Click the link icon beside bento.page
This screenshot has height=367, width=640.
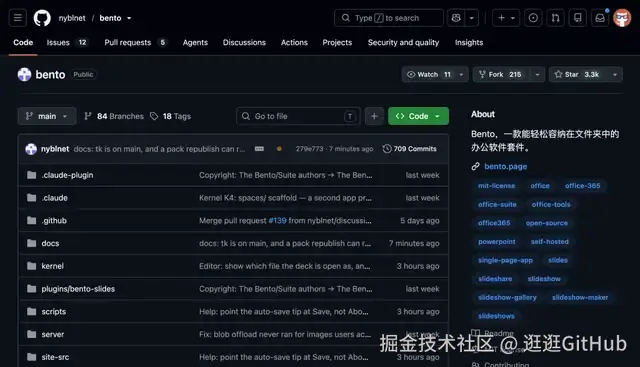(x=476, y=167)
